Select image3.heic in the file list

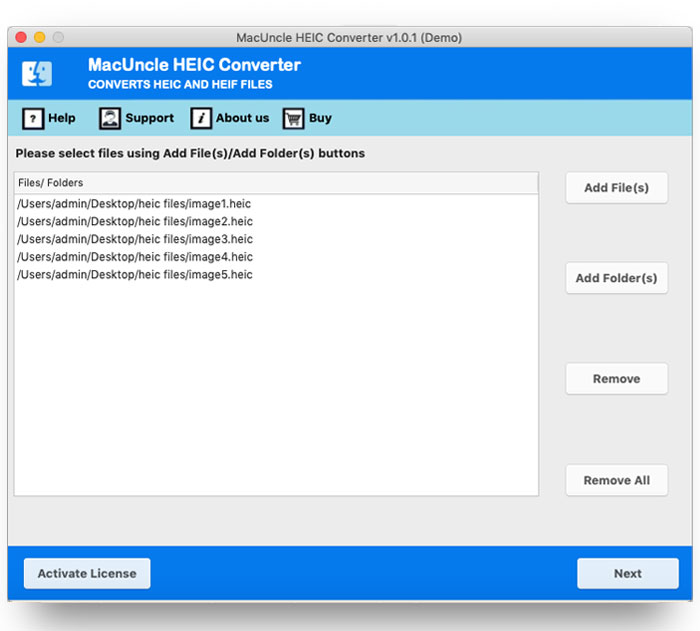[276, 239]
